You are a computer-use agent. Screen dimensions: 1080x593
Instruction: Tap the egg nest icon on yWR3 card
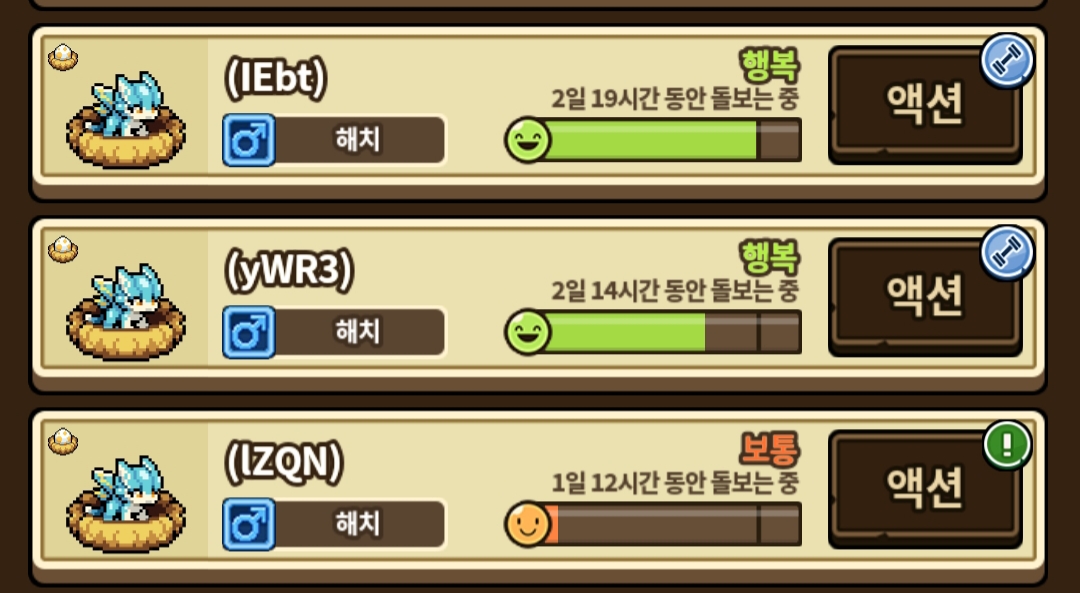[63, 249]
